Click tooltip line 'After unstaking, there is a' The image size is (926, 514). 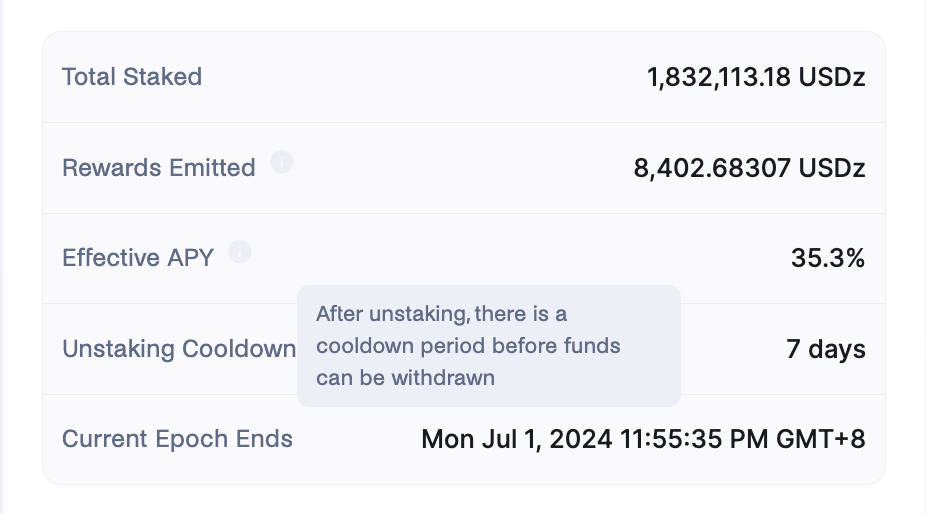coord(442,314)
